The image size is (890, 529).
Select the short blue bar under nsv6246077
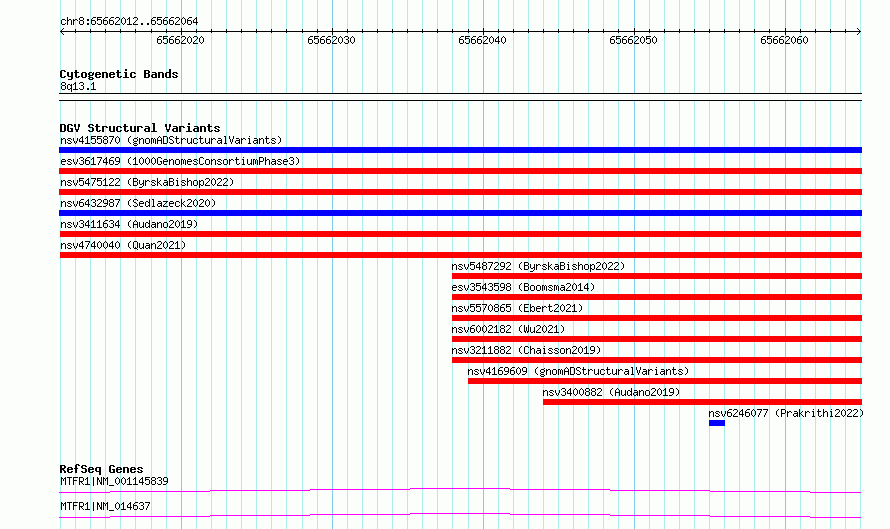click(x=717, y=423)
